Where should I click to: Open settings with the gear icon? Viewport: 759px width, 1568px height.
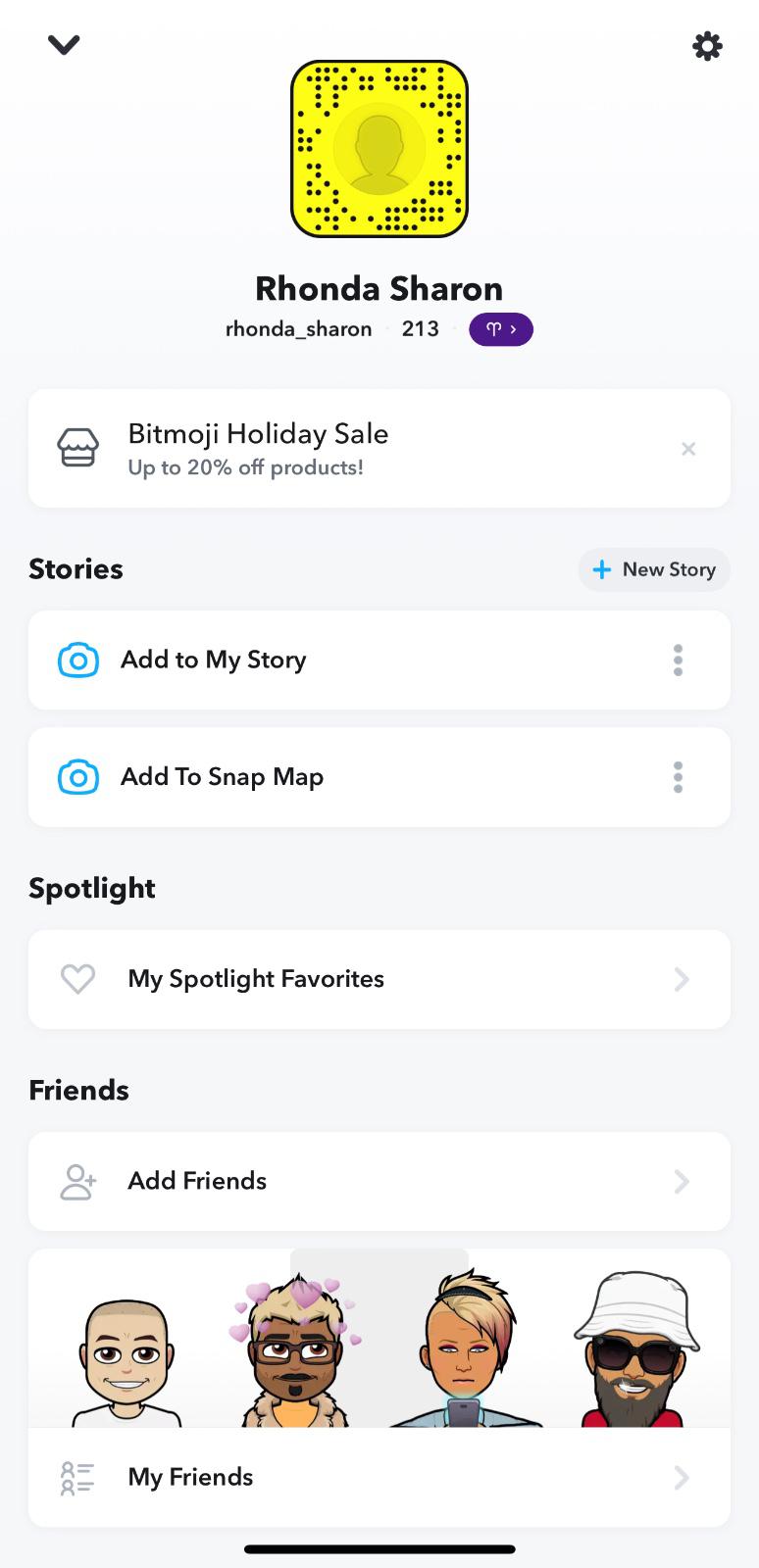707,46
